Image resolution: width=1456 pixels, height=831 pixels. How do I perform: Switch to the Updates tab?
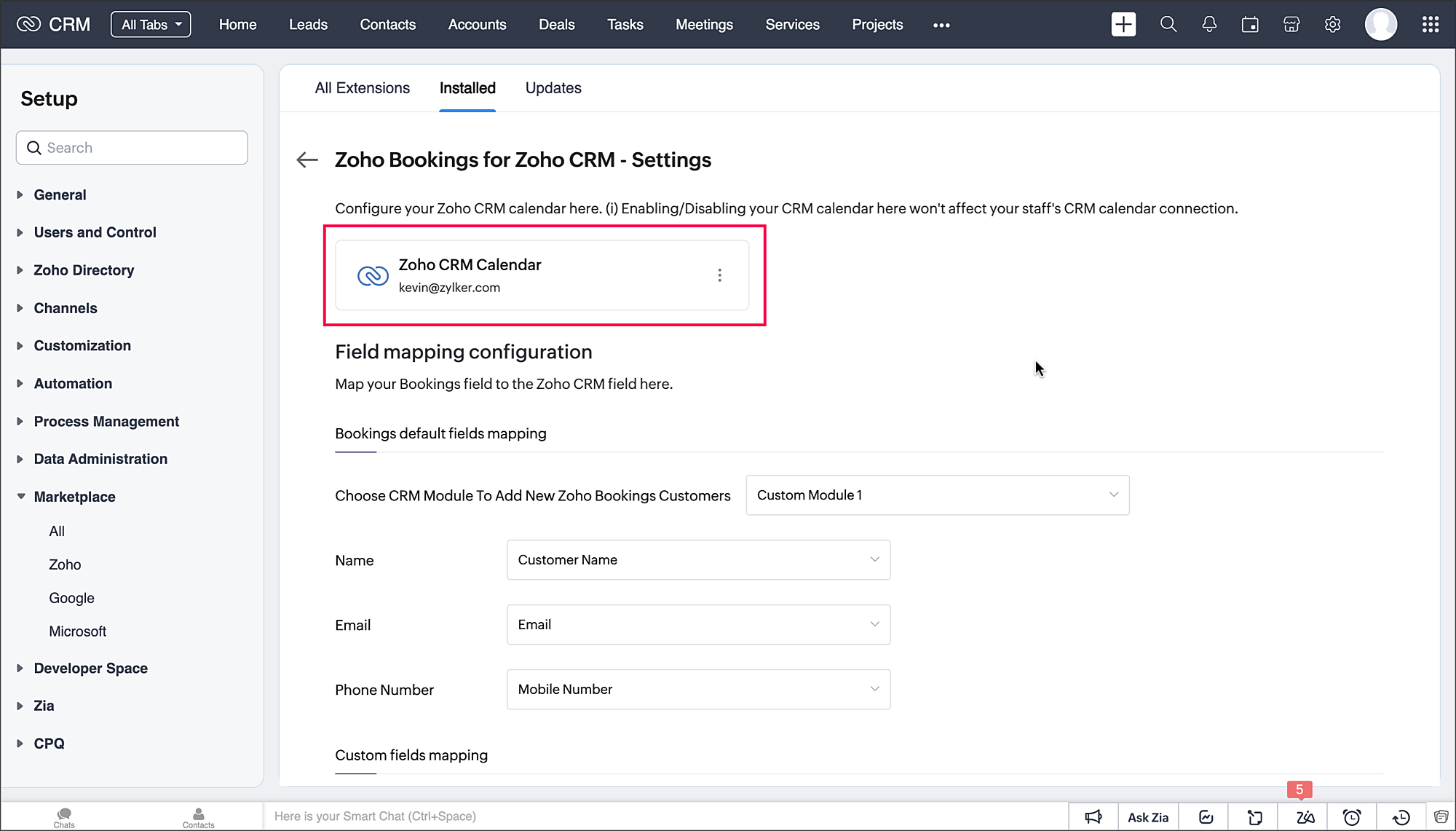click(553, 88)
